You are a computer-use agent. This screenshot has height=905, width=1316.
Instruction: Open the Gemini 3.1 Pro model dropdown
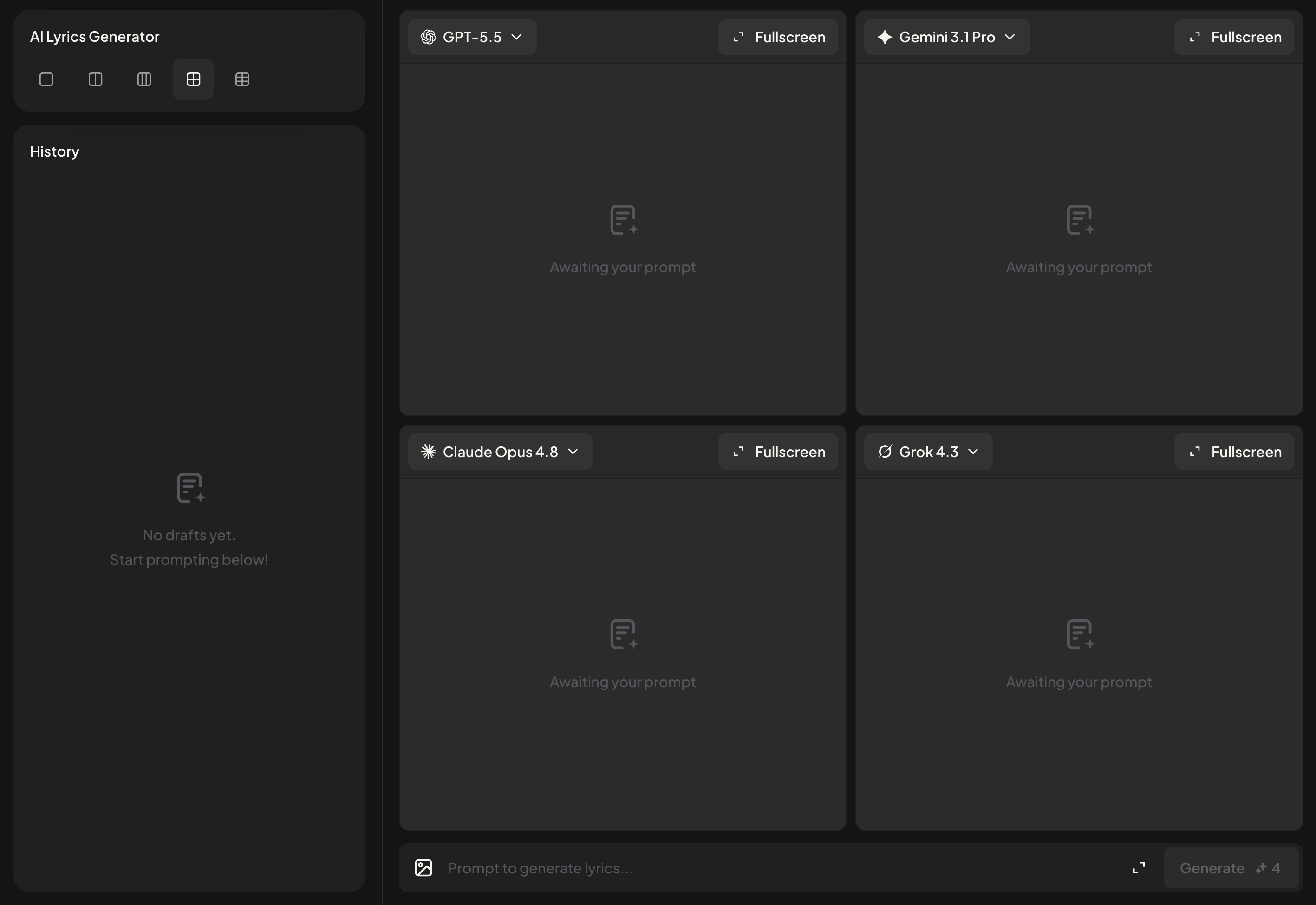click(x=946, y=37)
